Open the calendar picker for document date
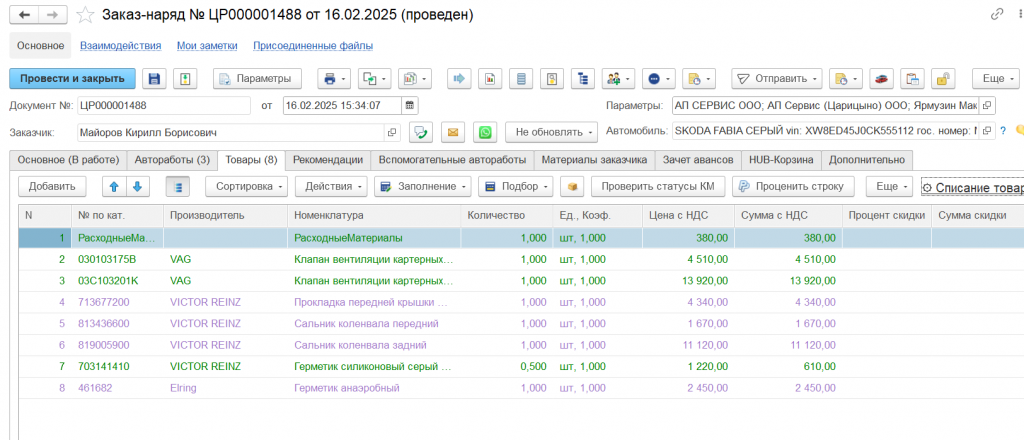This screenshot has height=440, width=1024. pyautogui.click(x=410, y=105)
